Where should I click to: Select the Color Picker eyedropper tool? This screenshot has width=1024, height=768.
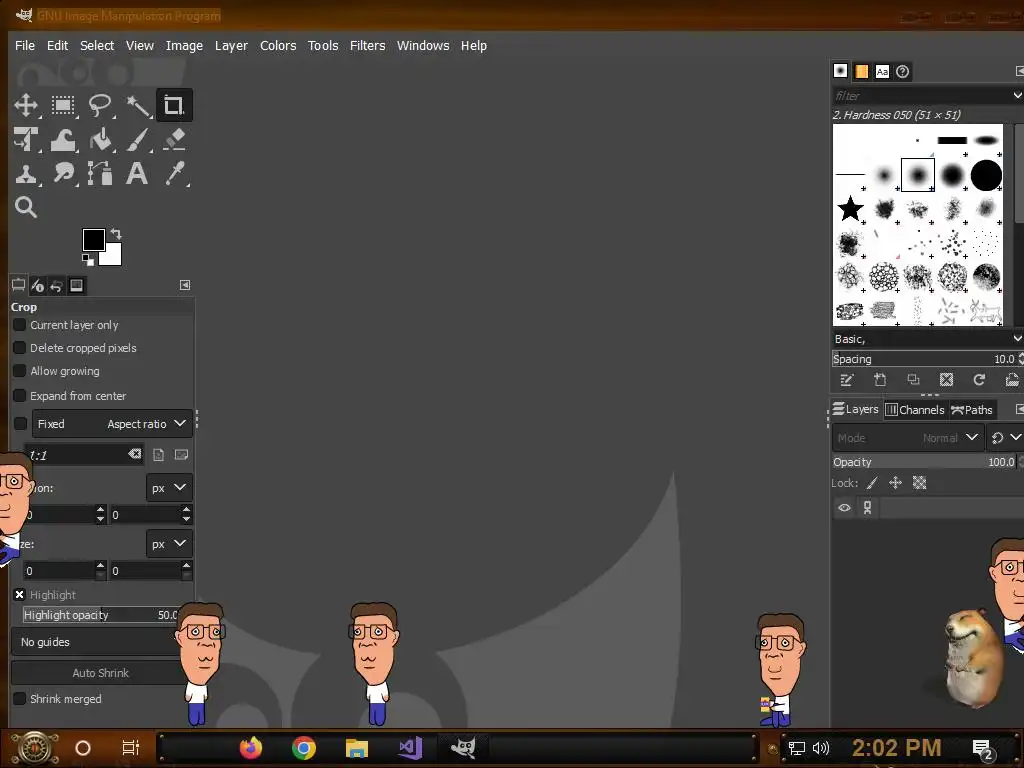click(174, 174)
